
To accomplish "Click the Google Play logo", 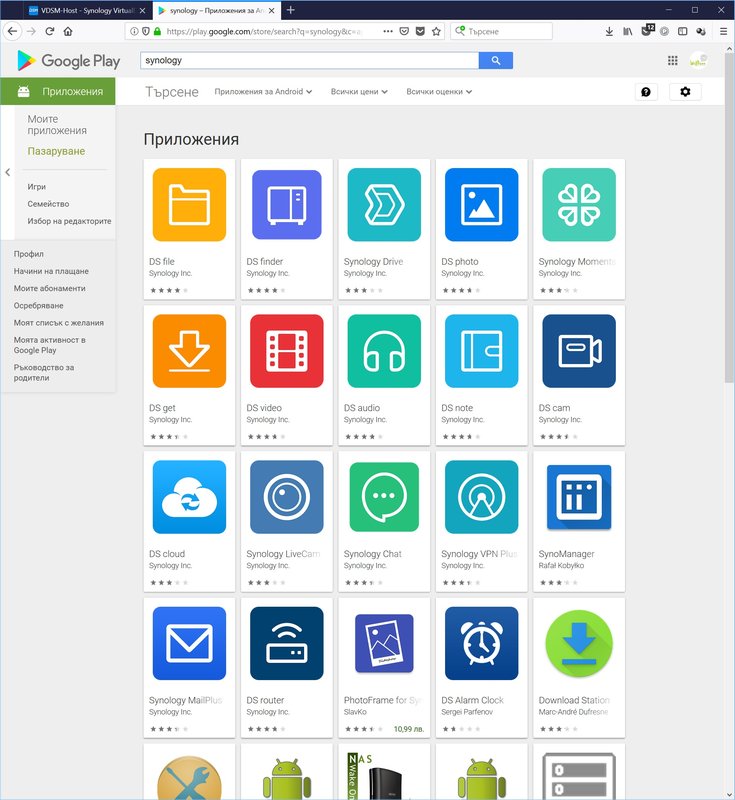I will click(69, 61).
